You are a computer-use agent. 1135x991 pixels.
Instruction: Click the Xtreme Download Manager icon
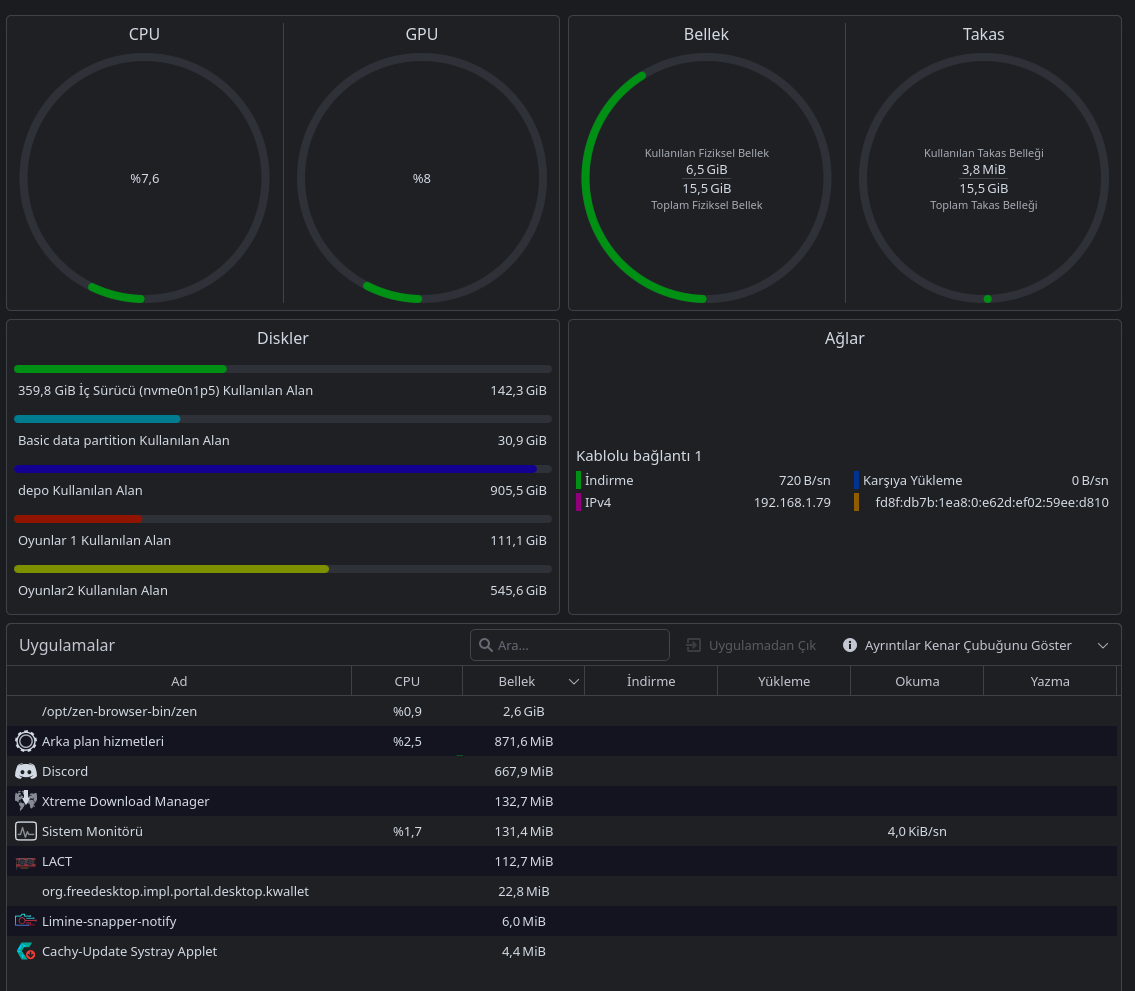click(x=26, y=801)
